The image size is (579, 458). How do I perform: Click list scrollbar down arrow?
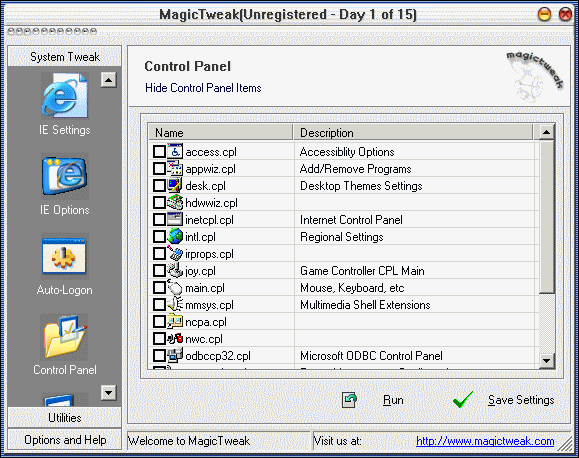coord(547,360)
